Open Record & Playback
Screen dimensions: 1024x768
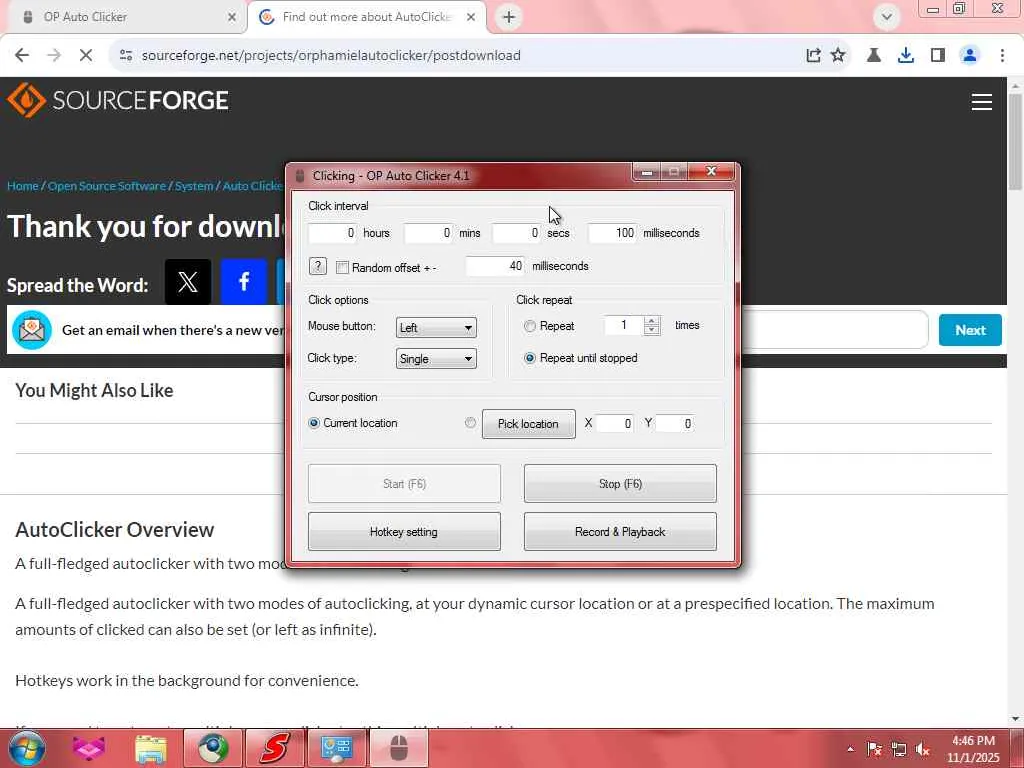(620, 532)
